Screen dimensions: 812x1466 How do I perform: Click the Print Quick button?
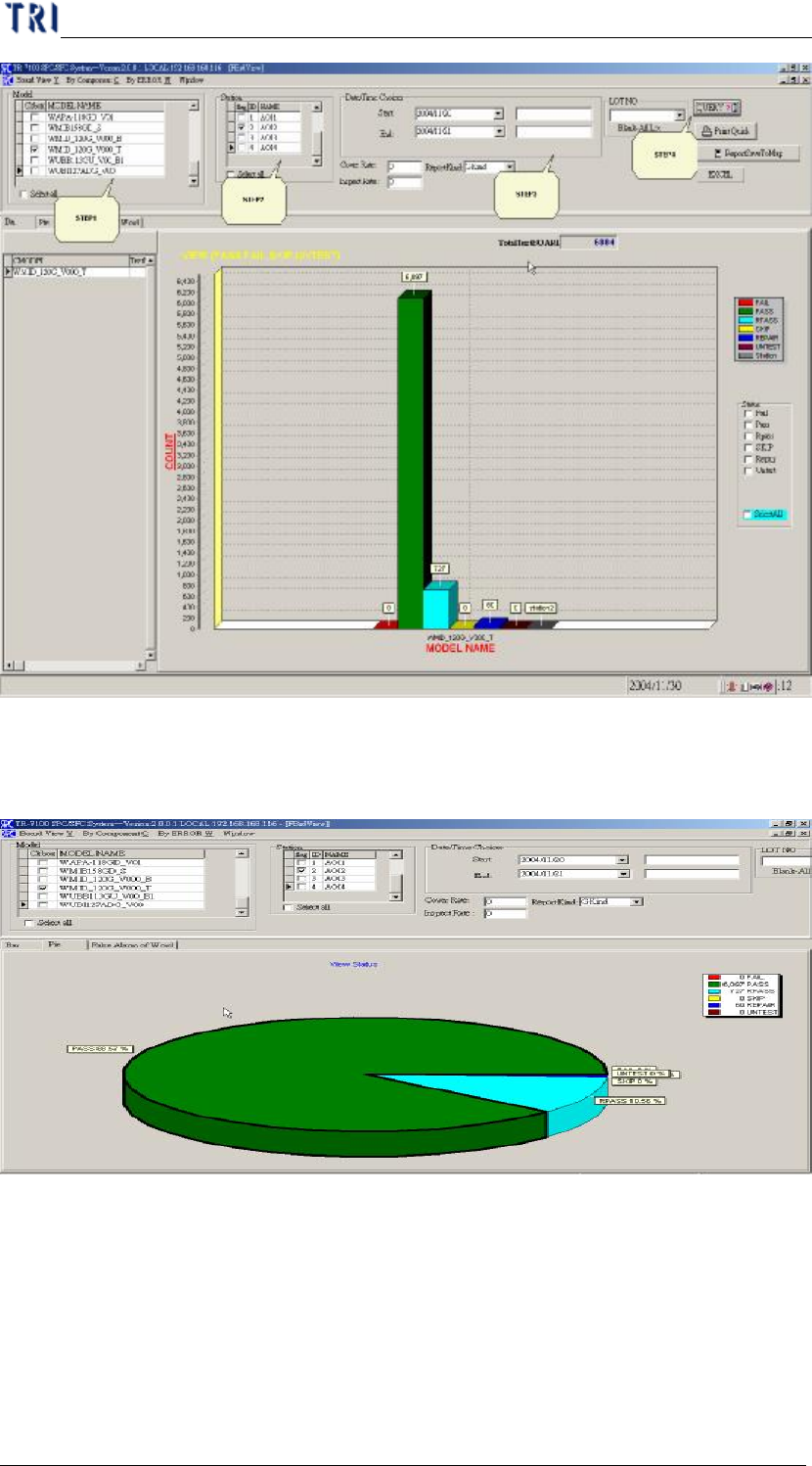pyautogui.click(x=726, y=131)
